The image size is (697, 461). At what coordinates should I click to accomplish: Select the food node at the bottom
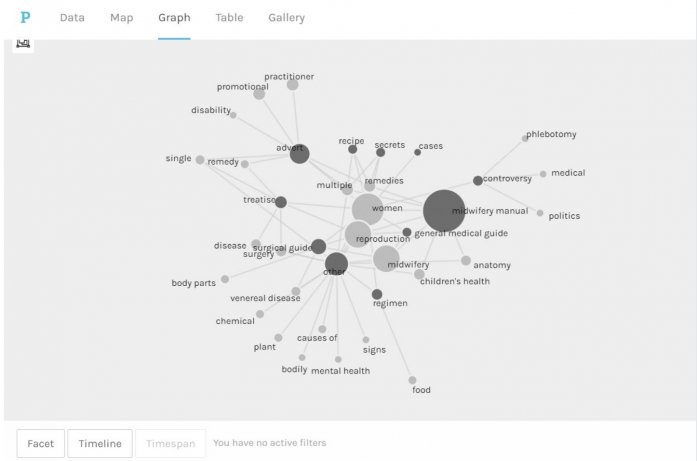[413, 380]
